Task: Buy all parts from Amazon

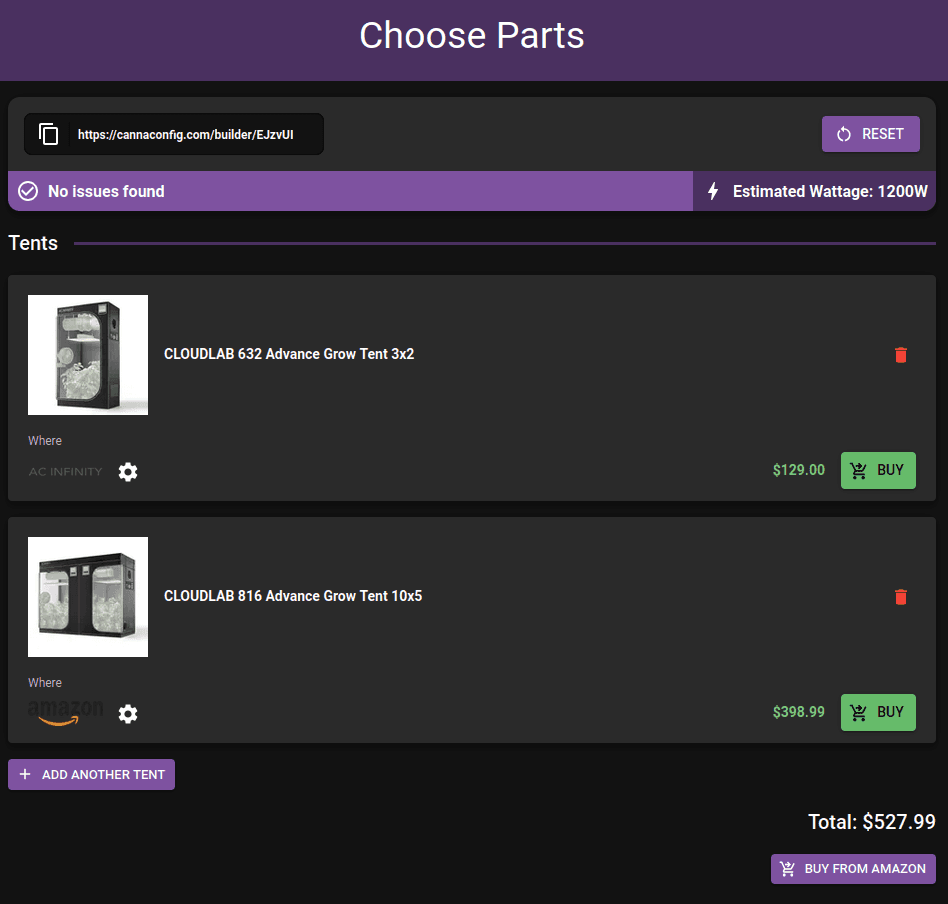Action: tap(853, 868)
